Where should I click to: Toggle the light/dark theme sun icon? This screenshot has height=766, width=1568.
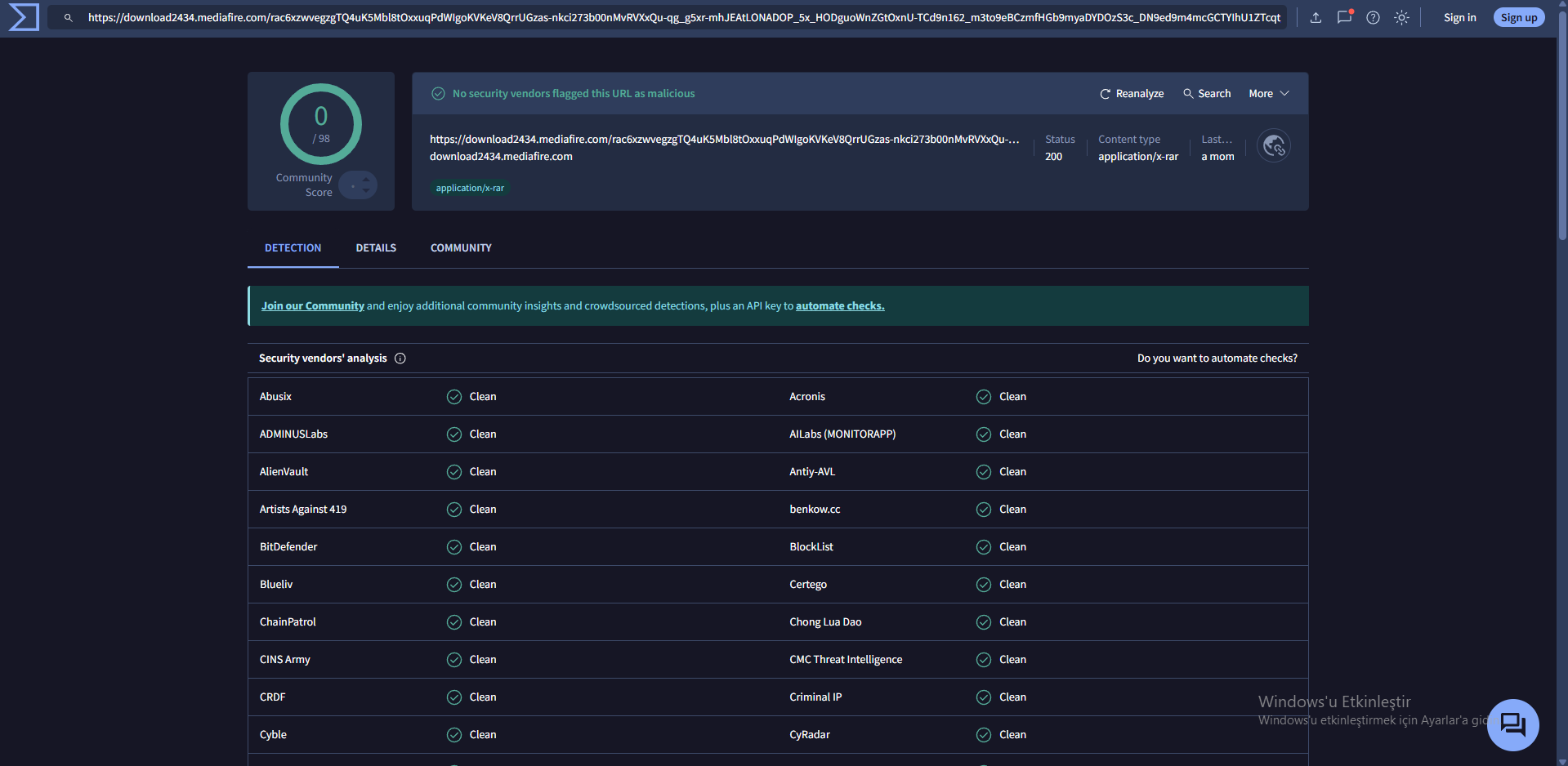tap(1401, 17)
